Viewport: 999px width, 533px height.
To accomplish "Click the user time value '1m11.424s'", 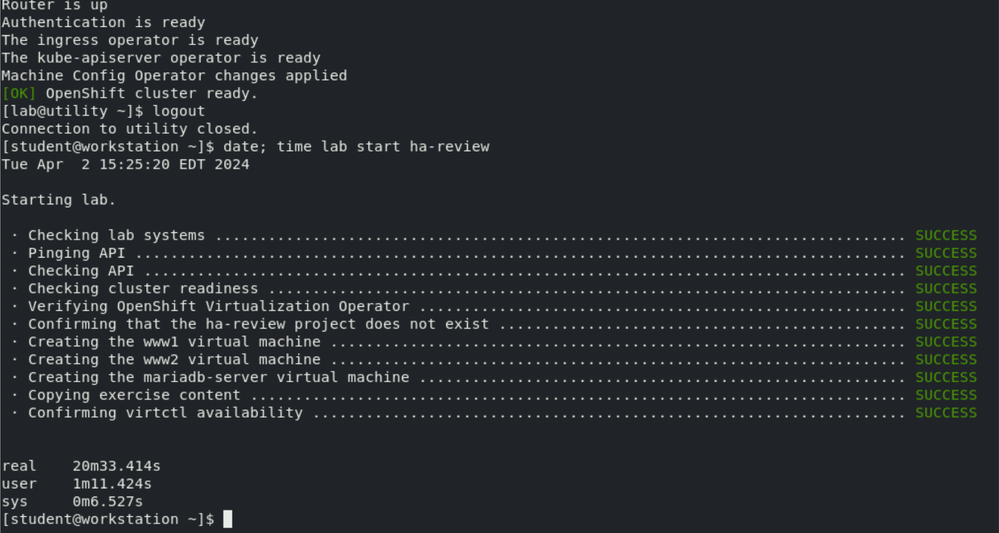I will pos(112,484).
